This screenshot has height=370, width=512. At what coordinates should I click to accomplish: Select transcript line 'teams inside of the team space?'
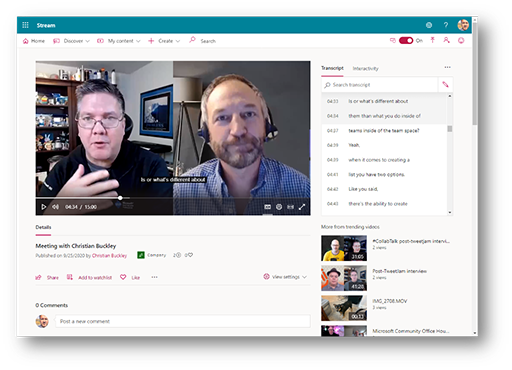point(384,131)
